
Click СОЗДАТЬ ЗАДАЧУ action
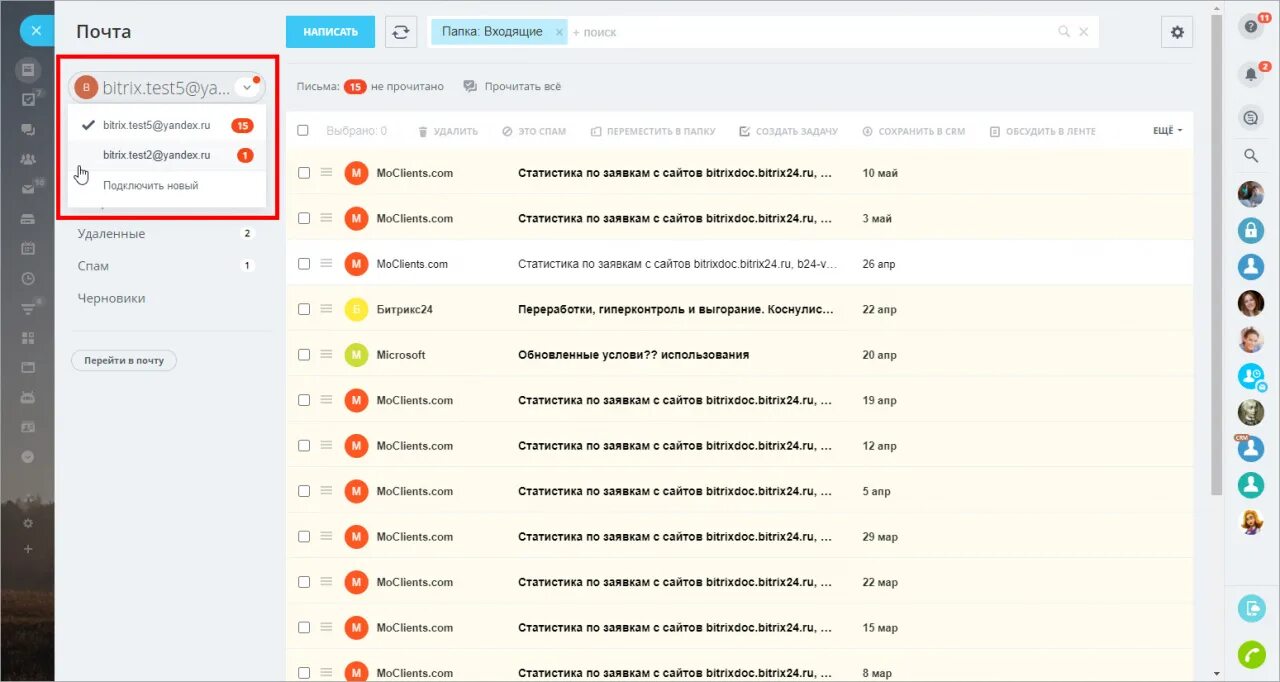[788, 131]
